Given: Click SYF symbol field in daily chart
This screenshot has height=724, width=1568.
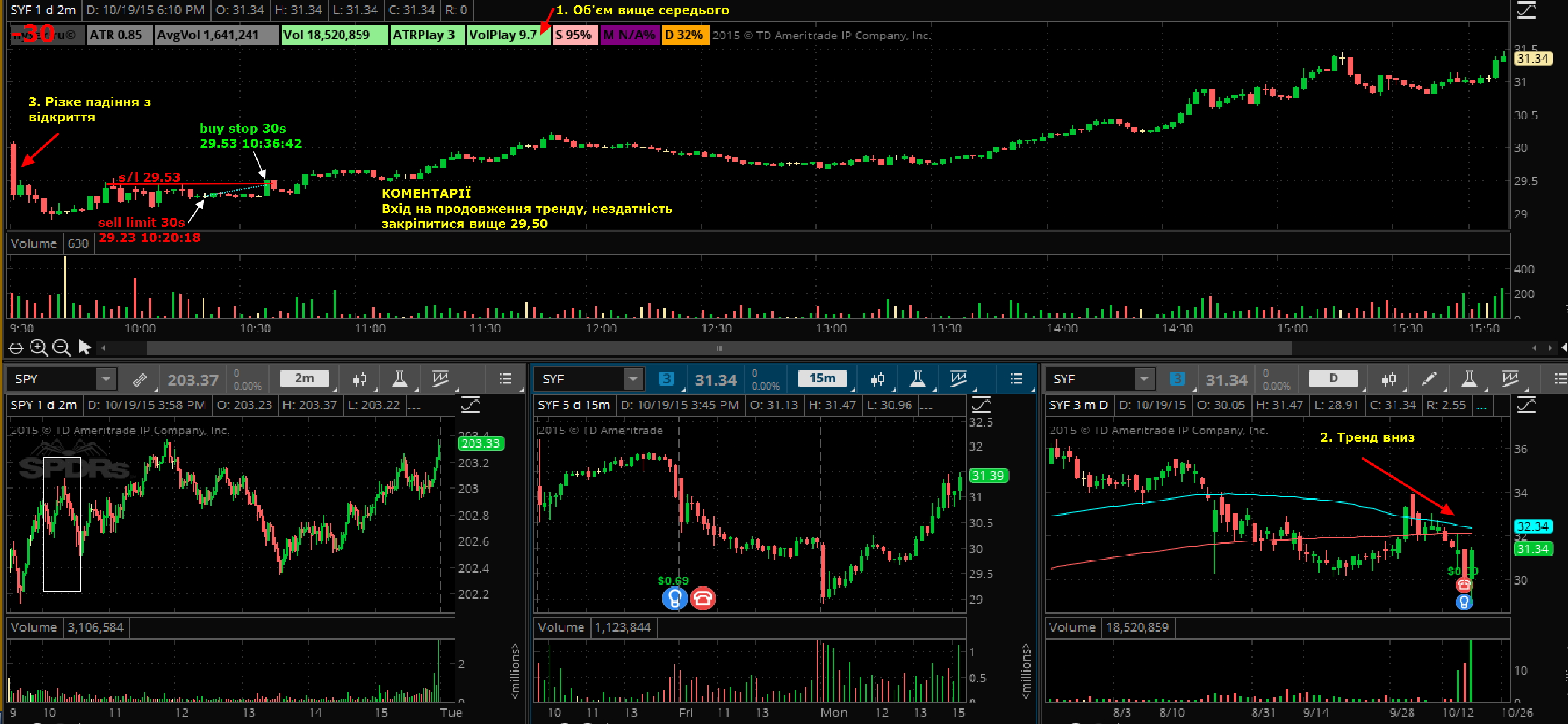Looking at the screenshot, I should 1092,379.
